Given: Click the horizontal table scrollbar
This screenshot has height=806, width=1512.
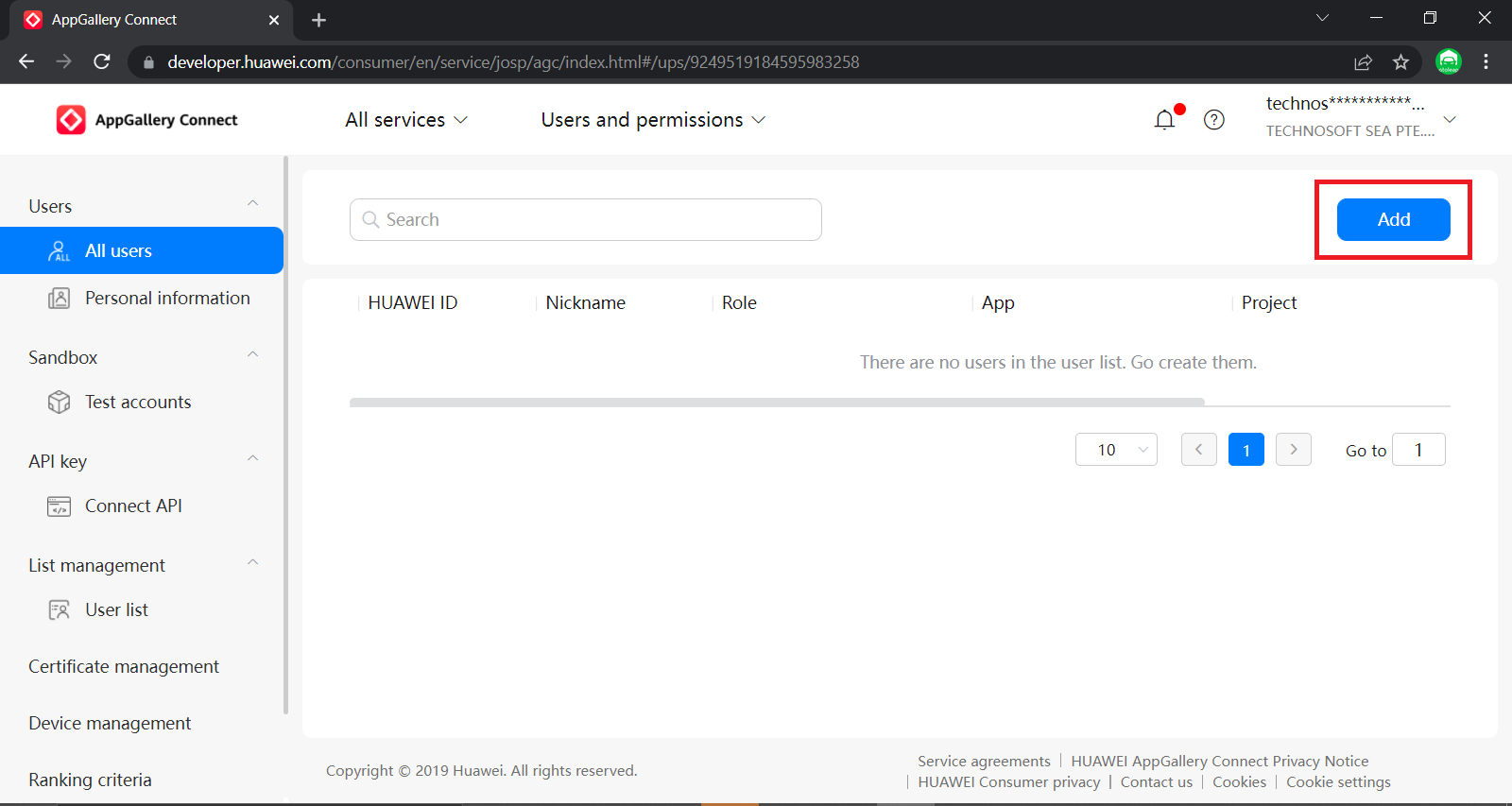Looking at the screenshot, I should tap(777, 403).
